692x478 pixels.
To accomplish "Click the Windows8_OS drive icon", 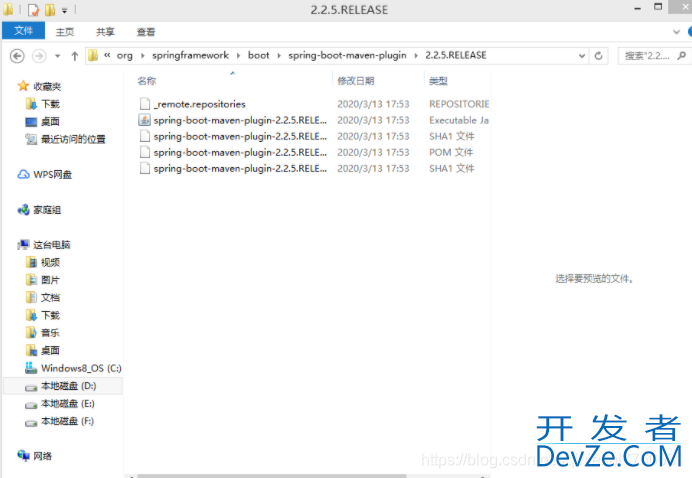I will click(x=31, y=368).
